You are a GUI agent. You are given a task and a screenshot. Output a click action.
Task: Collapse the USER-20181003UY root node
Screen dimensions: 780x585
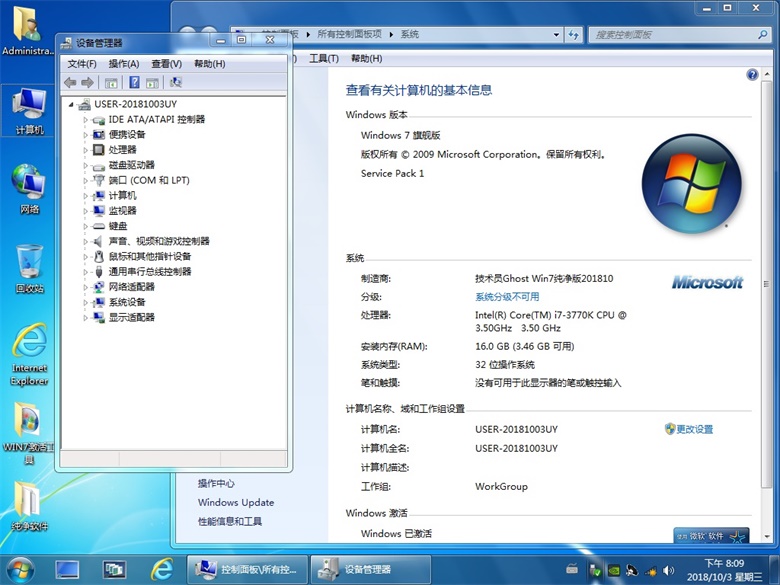tap(71, 104)
